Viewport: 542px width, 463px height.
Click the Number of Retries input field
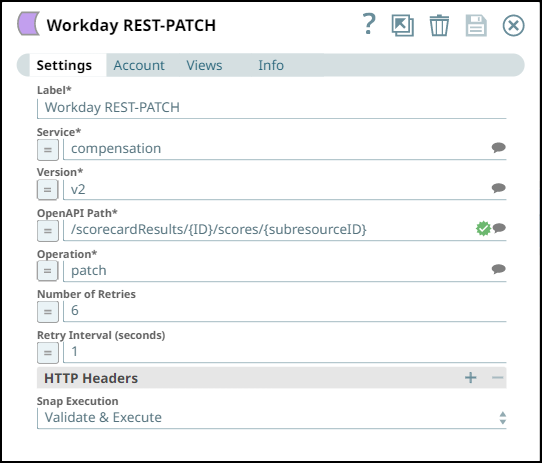pos(285,311)
